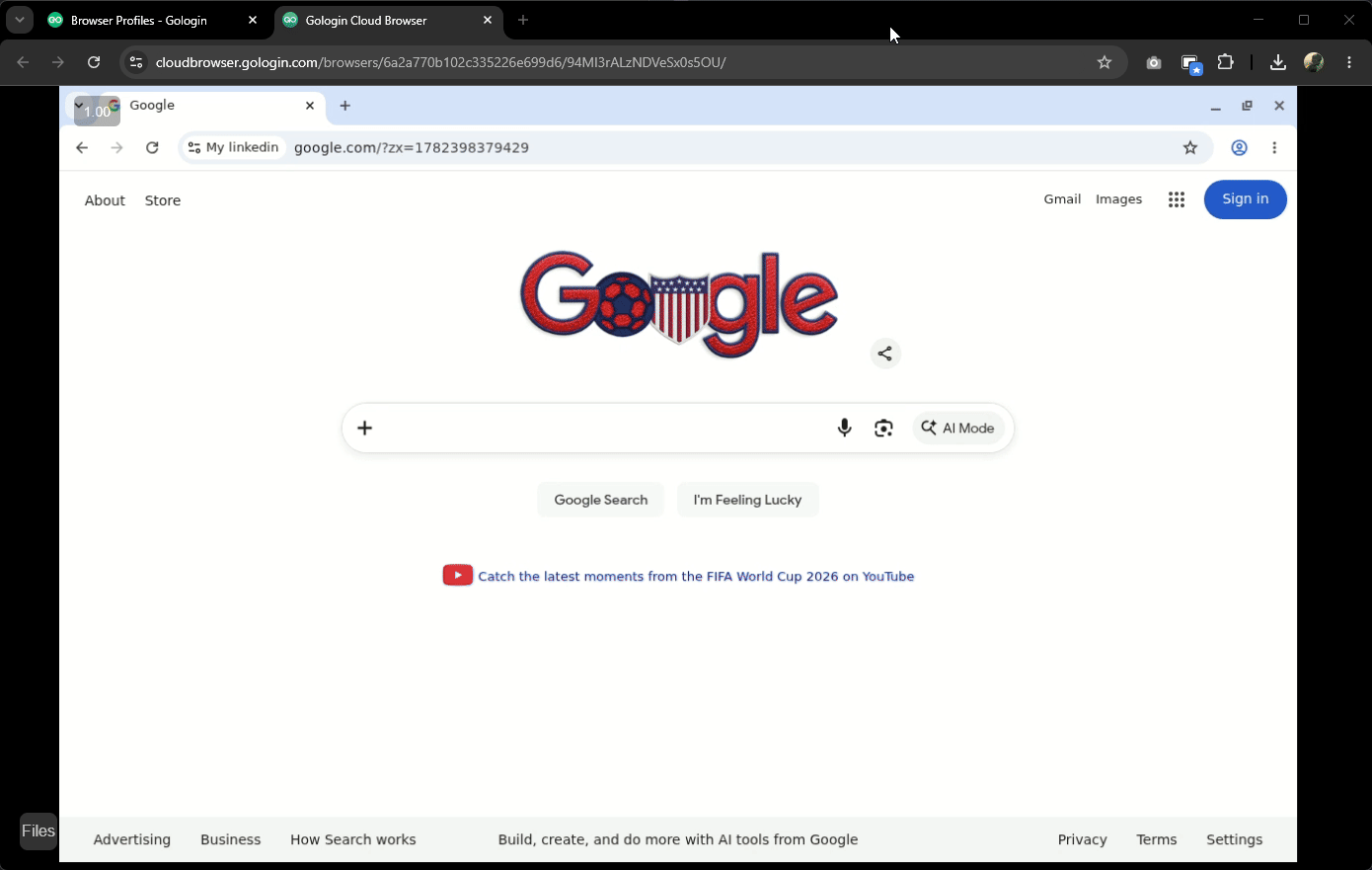View site information for cloudbrowser.gologin.com
Viewport: 1372px width, 870px height.
click(136, 62)
